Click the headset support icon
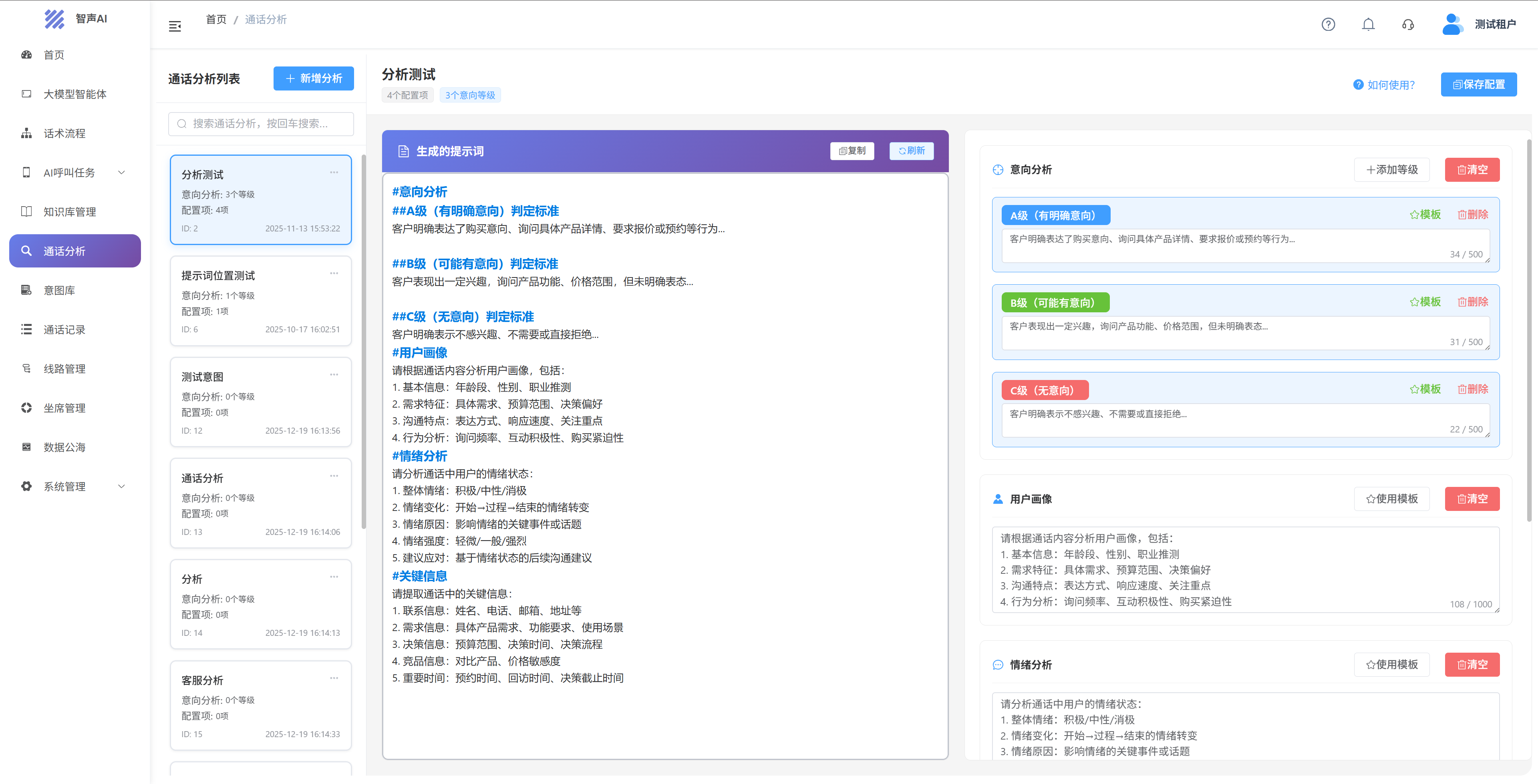The image size is (1538, 784). tap(1408, 24)
